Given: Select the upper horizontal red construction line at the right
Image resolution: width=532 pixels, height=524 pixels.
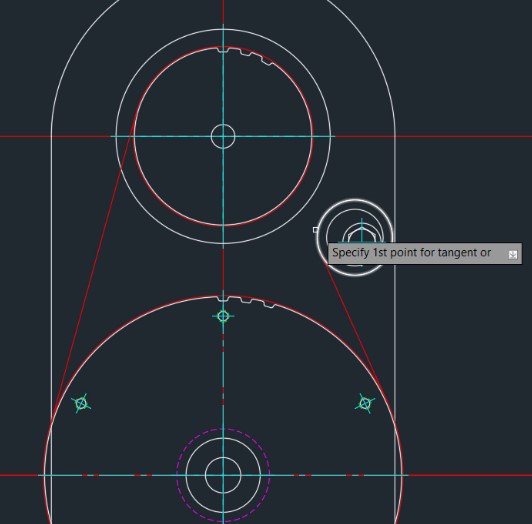Looking at the screenshot, I should tap(461, 136).
